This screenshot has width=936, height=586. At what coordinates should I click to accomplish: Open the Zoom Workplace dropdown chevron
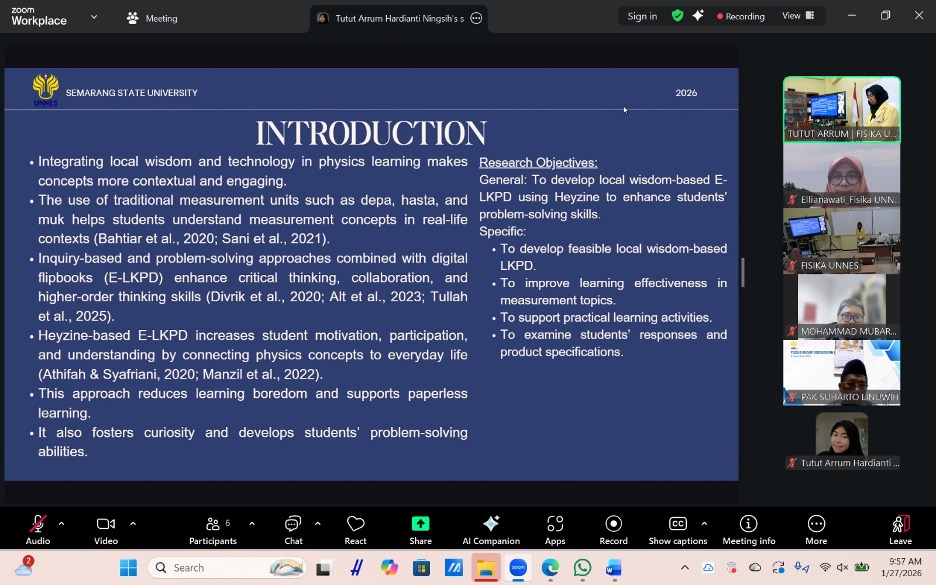point(94,17)
